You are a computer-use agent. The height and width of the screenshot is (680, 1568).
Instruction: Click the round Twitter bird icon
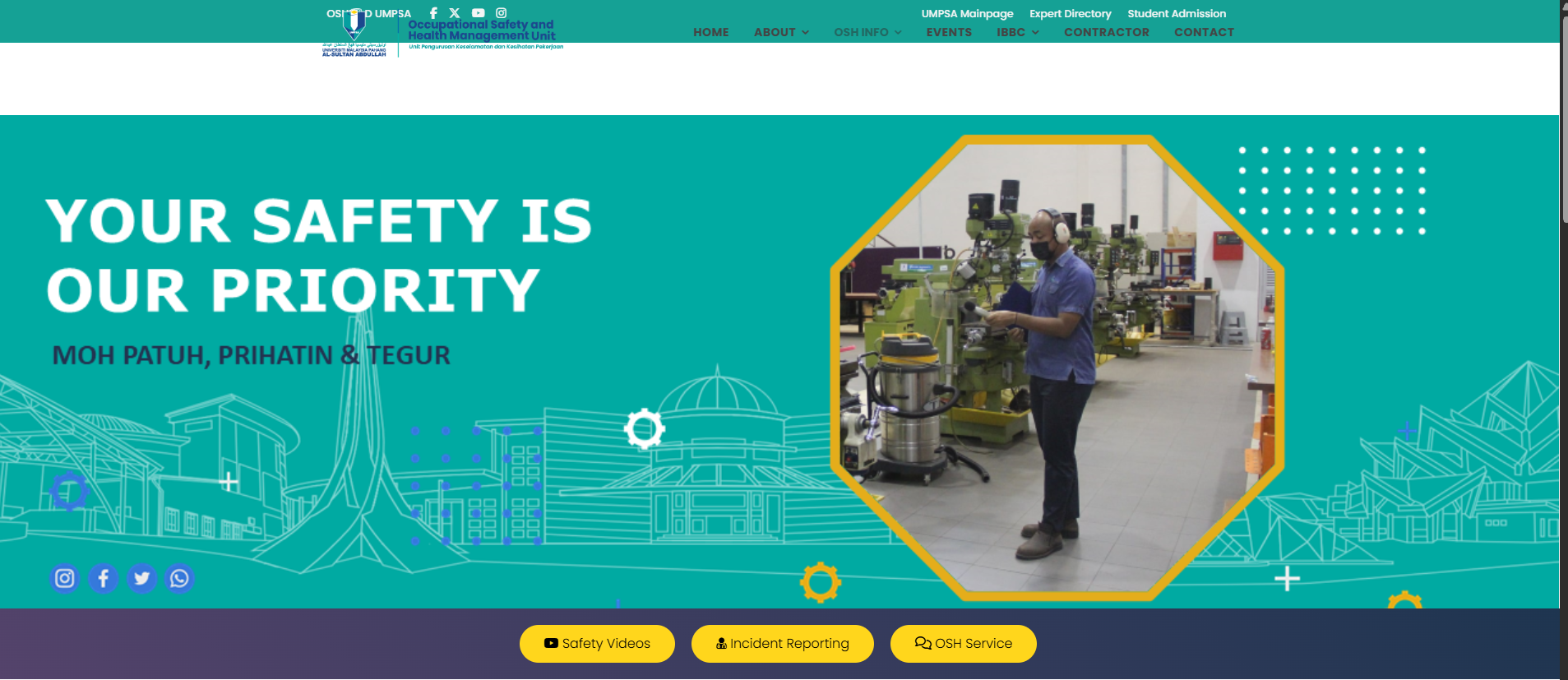(x=141, y=579)
